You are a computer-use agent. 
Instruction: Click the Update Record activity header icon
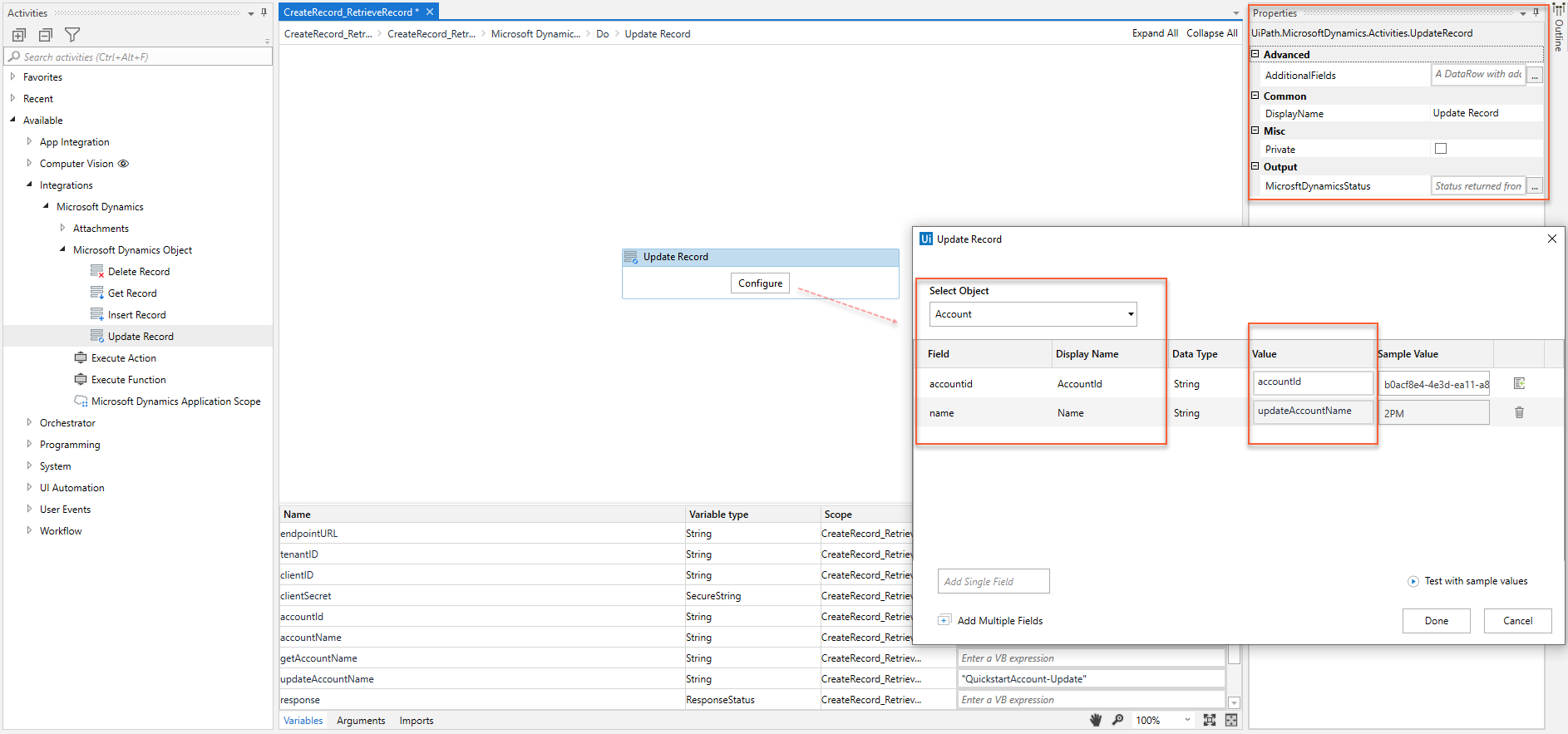tap(631, 257)
